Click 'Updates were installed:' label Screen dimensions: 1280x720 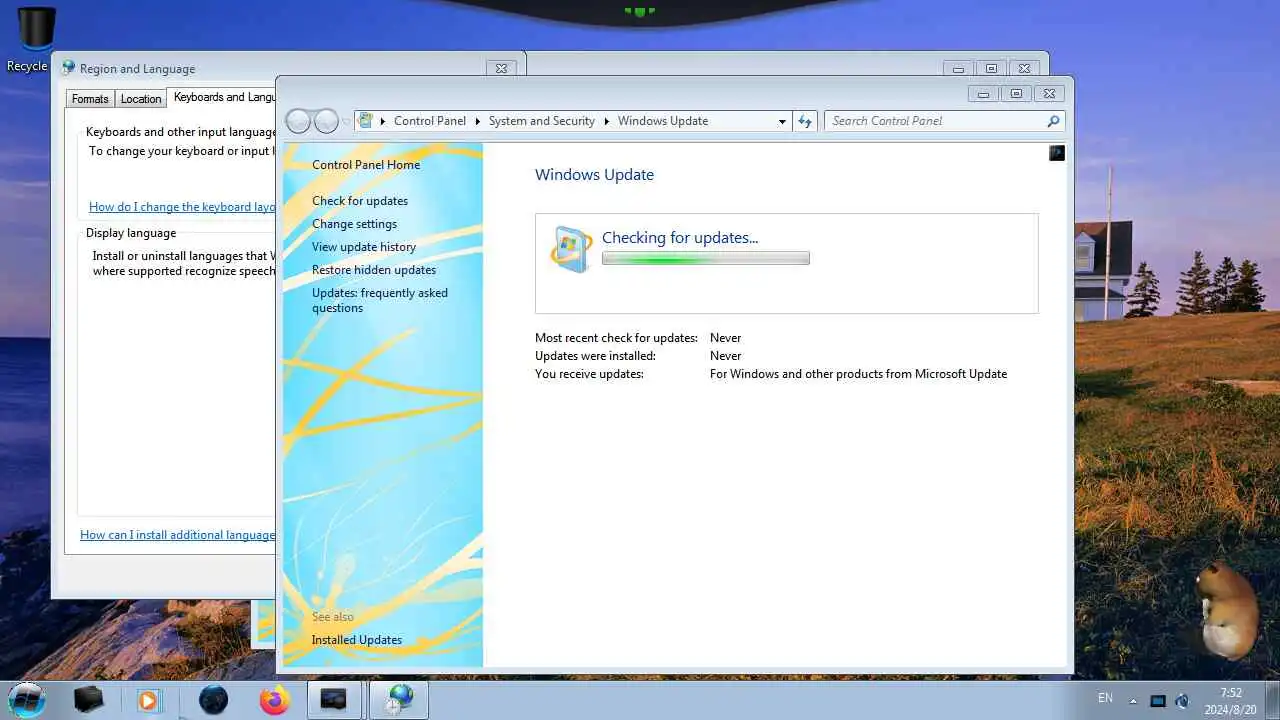tap(595, 356)
